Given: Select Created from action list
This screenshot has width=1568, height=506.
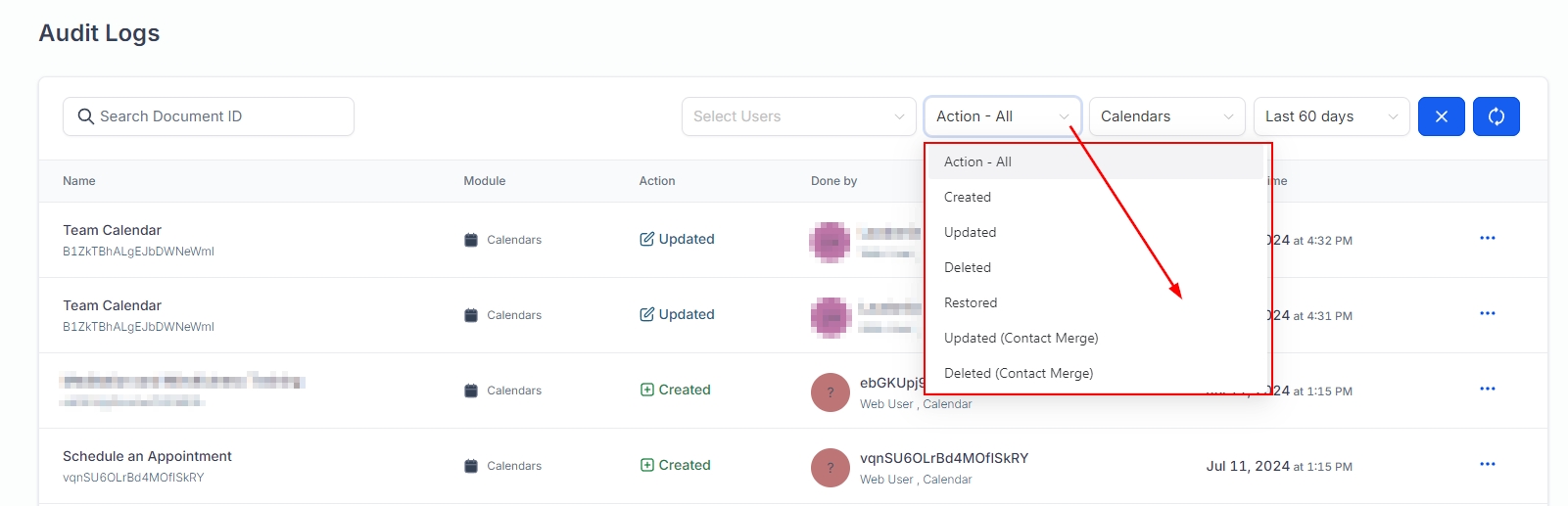Looking at the screenshot, I should (968, 197).
